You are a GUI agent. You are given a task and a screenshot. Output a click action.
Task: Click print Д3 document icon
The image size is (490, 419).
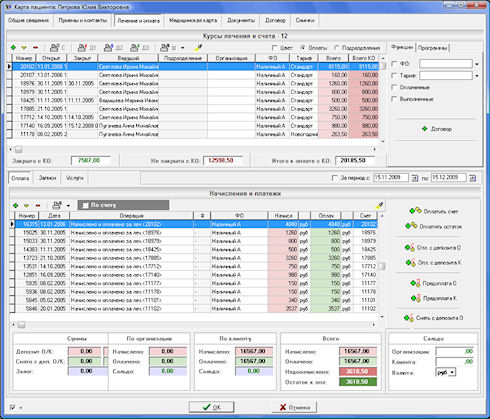(x=134, y=48)
